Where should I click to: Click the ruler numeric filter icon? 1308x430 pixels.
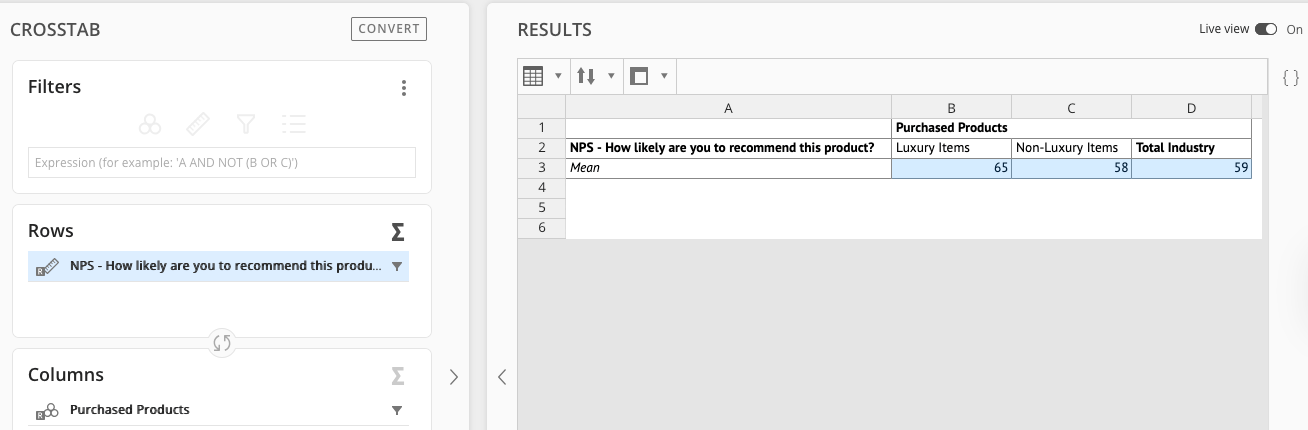point(198,124)
